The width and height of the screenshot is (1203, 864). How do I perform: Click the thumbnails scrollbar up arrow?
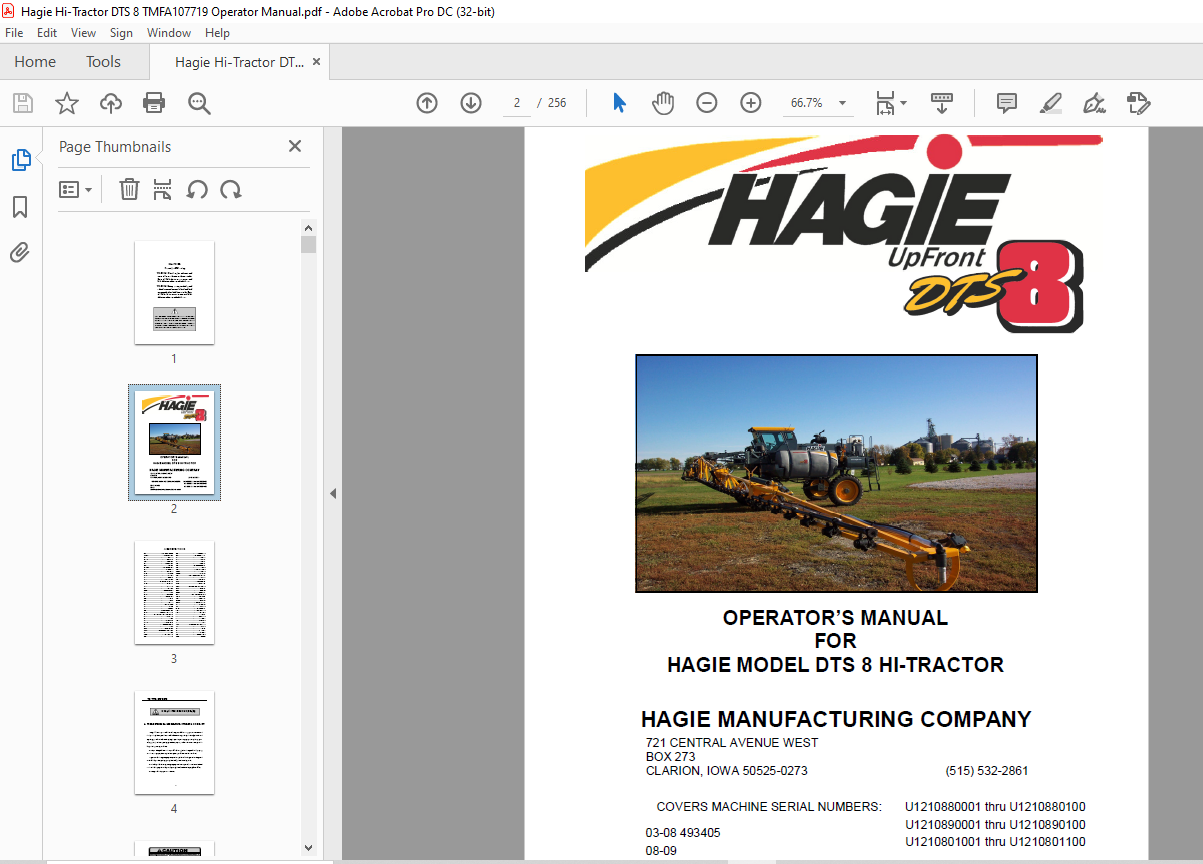point(309,227)
